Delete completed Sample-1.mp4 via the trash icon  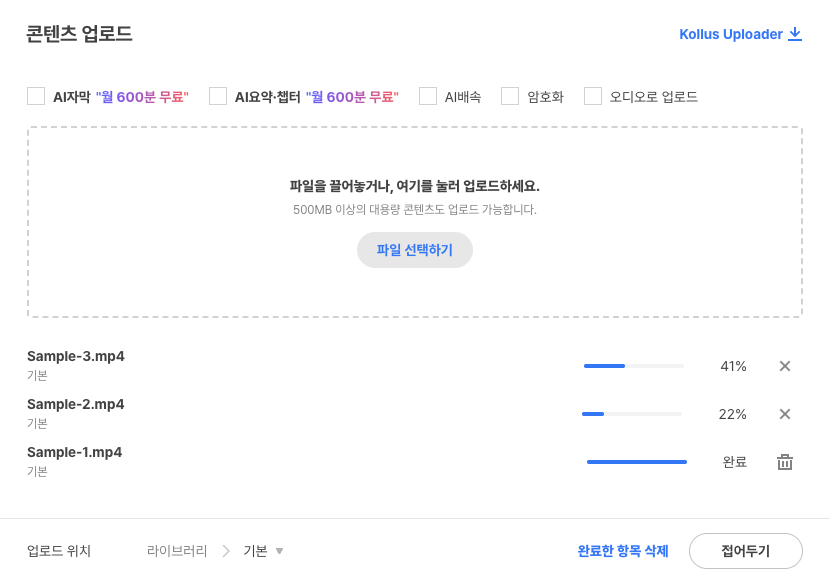click(x=785, y=462)
